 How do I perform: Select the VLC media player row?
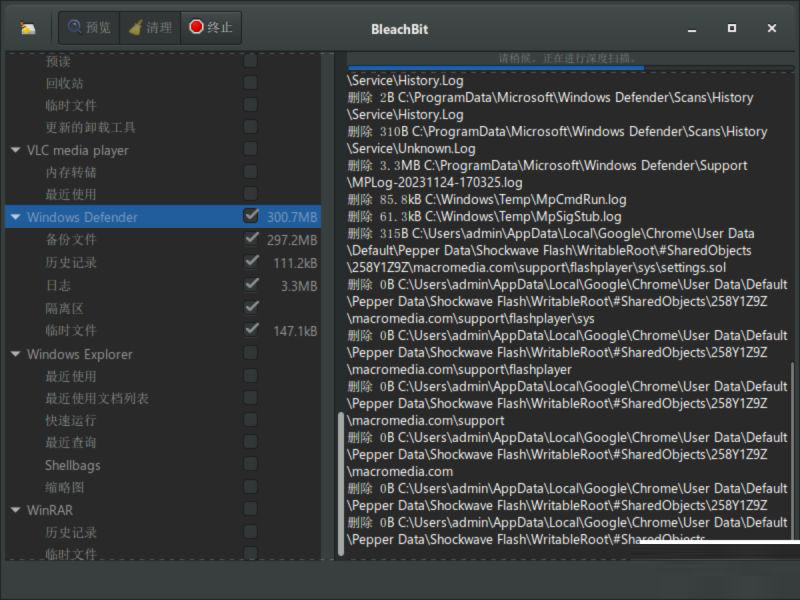[163, 150]
